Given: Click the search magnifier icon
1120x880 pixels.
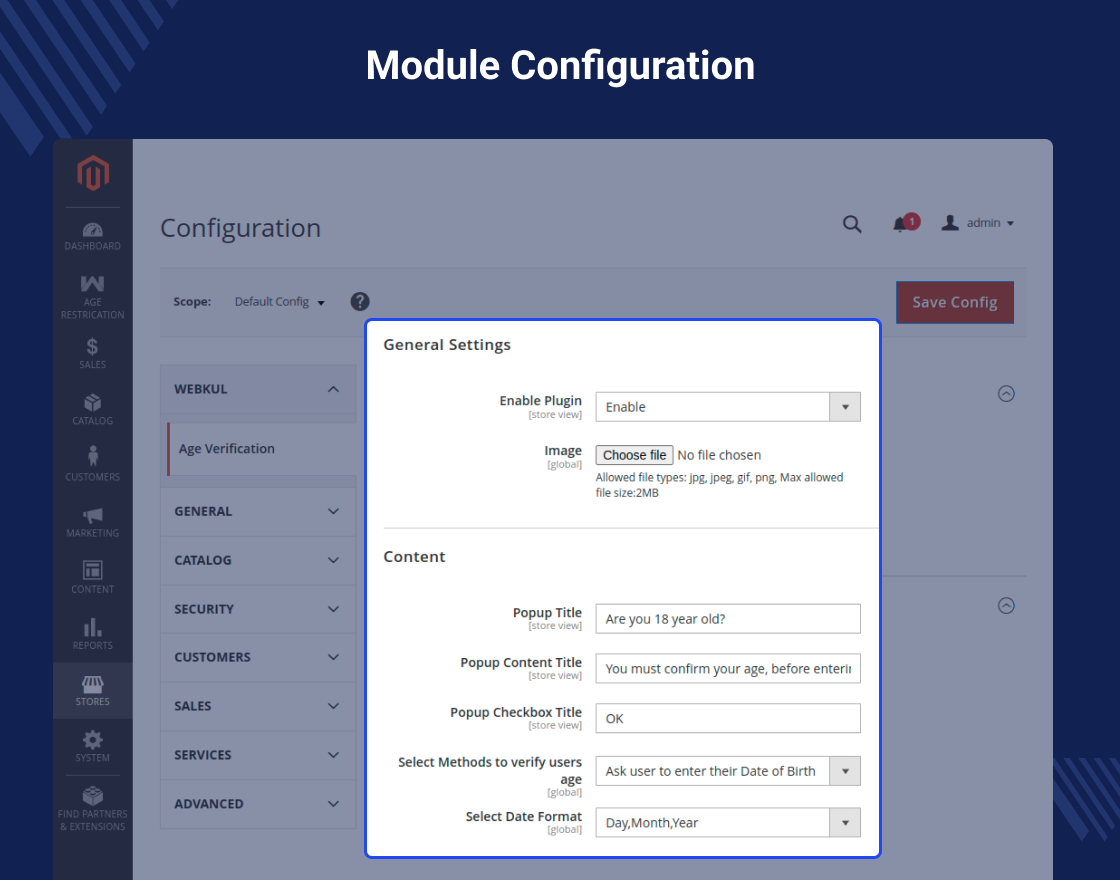Looking at the screenshot, I should coord(851,224).
